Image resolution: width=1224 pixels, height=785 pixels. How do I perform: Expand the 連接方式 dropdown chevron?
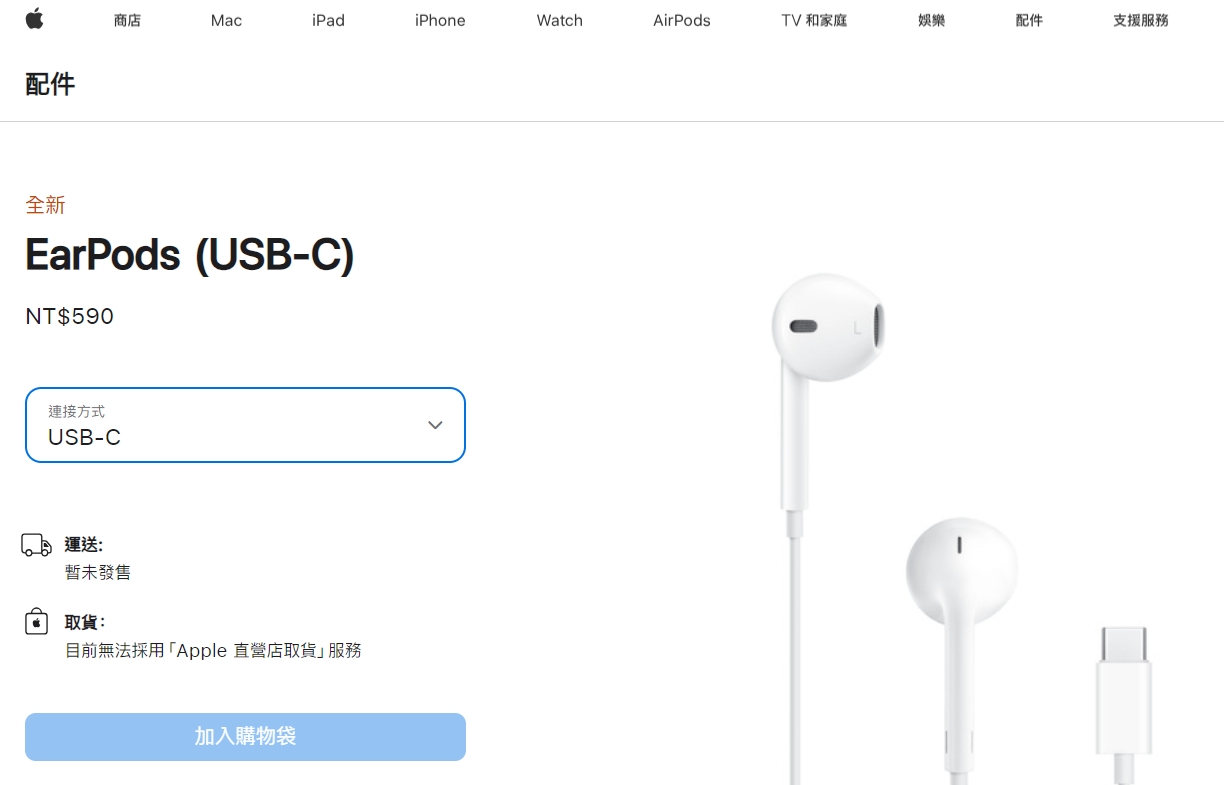tap(435, 425)
